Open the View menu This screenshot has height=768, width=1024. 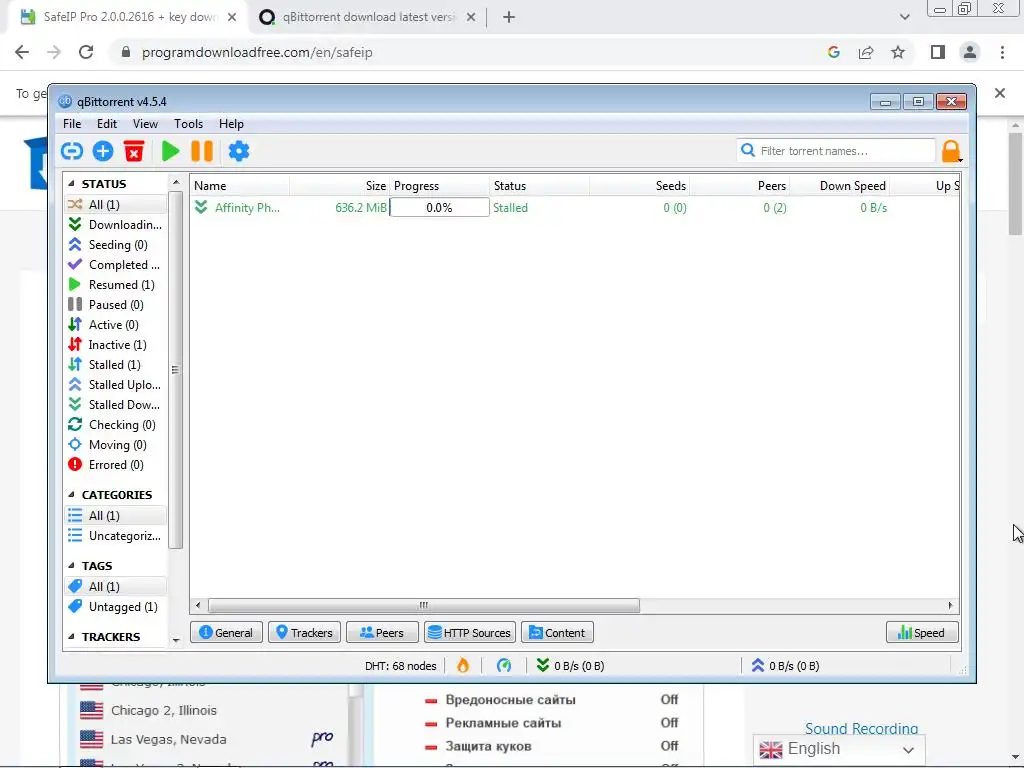(145, 123)
